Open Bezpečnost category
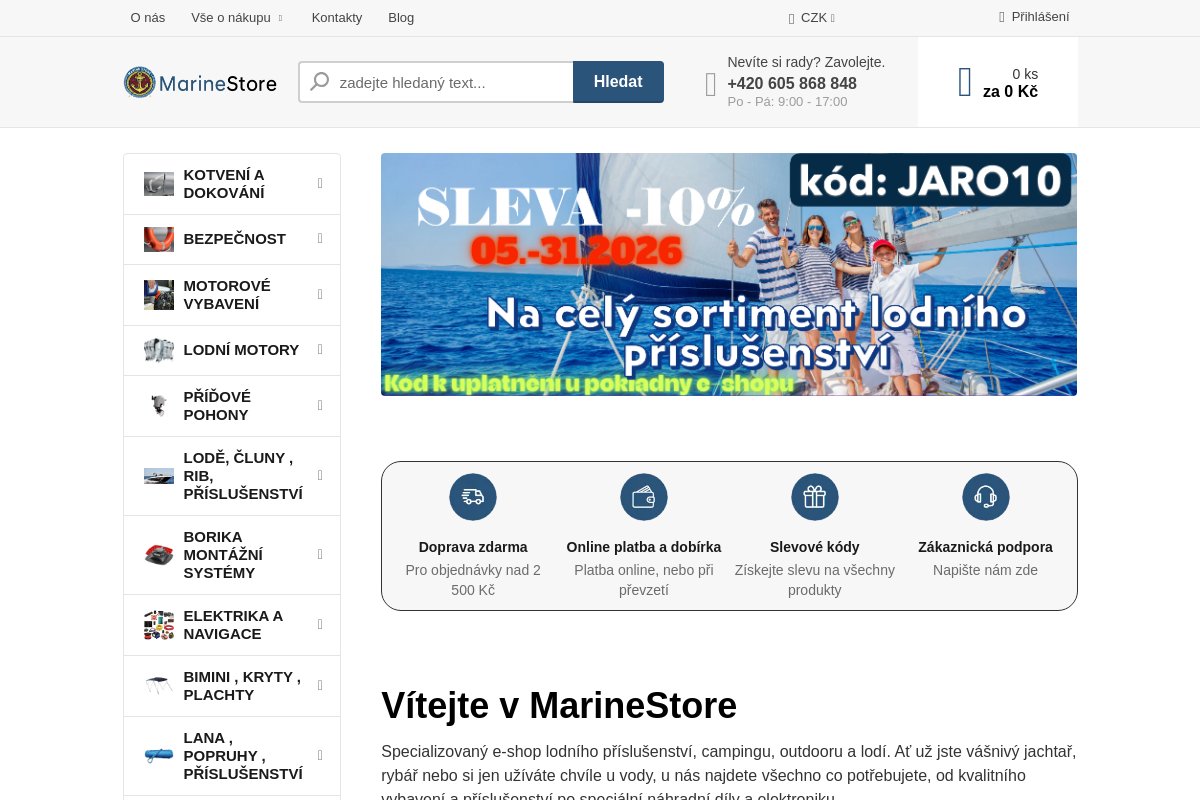Image resolution: width=1200 pixels, height=800 pixels. coord(232,239)
